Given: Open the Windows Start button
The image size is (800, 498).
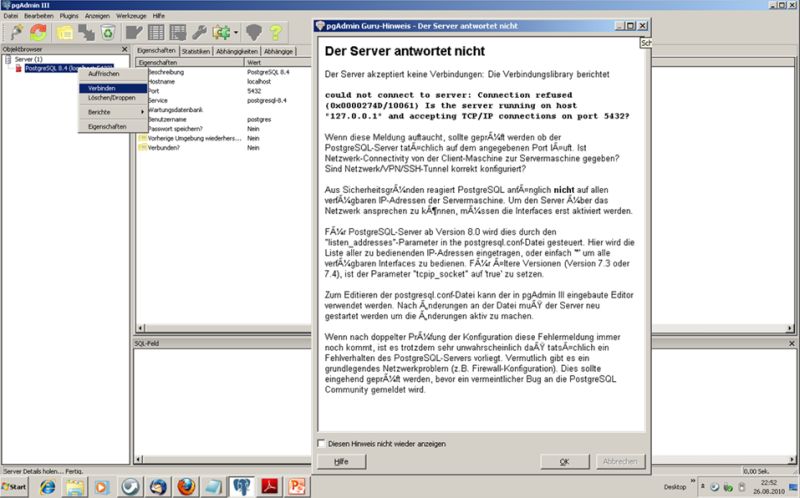Looking at the screenshot, I should pyautogui.click(x=15, y=487).
